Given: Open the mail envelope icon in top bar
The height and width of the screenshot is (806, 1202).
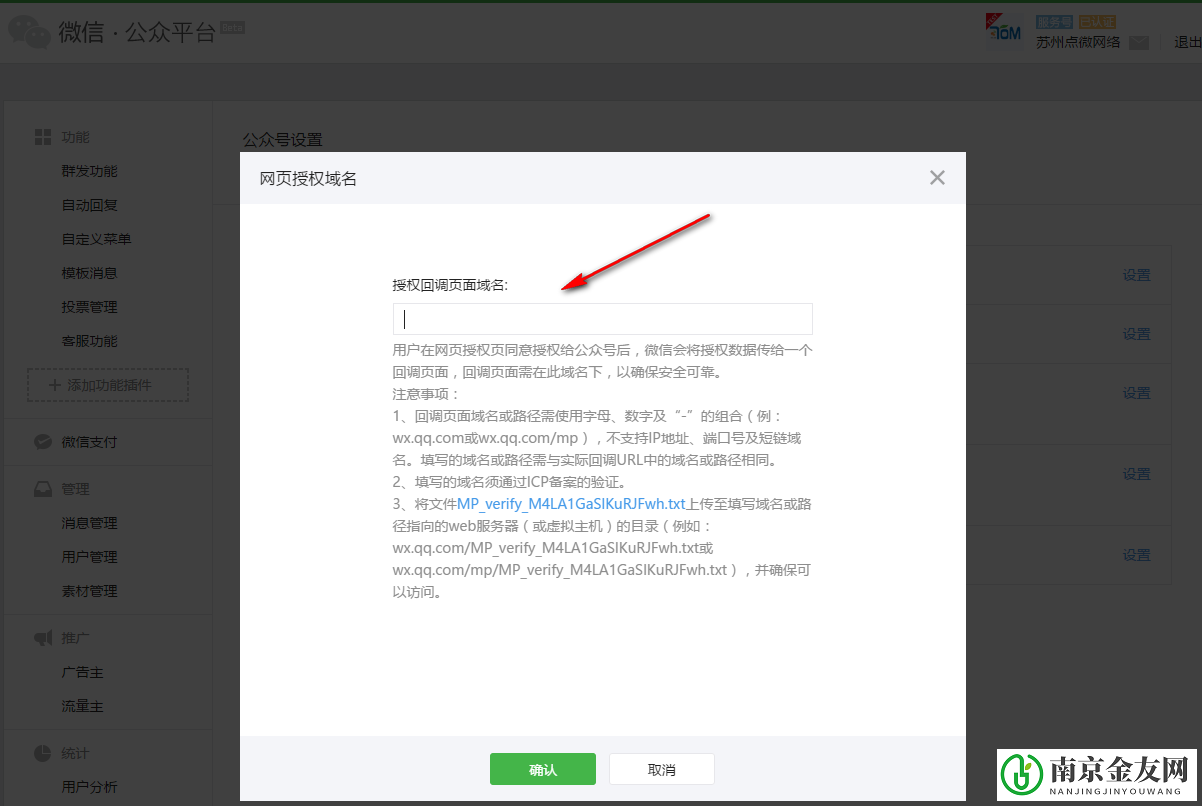Looking at the screenshot, I should [1140, 42].
